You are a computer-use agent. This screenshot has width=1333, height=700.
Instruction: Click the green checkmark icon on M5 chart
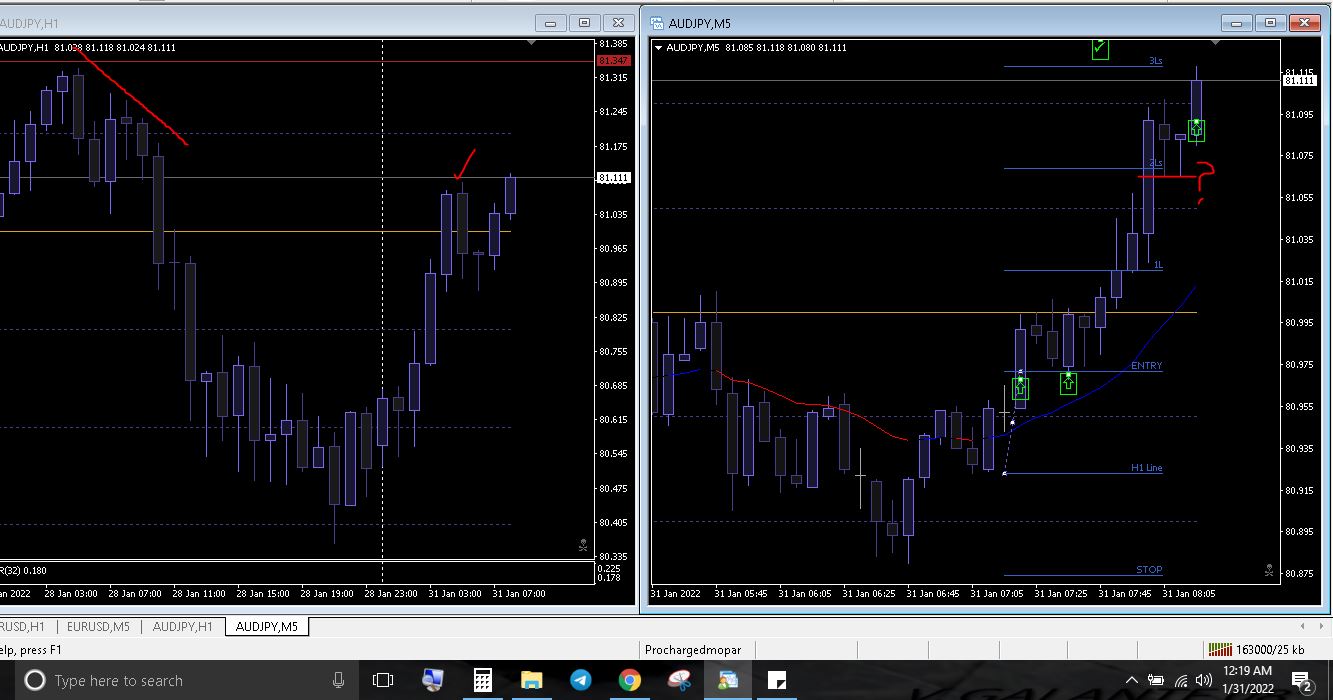[x=1100, y=47]
